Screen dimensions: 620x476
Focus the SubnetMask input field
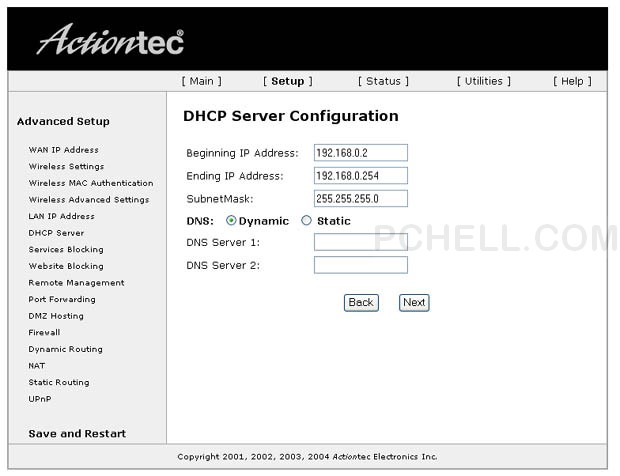360,199
